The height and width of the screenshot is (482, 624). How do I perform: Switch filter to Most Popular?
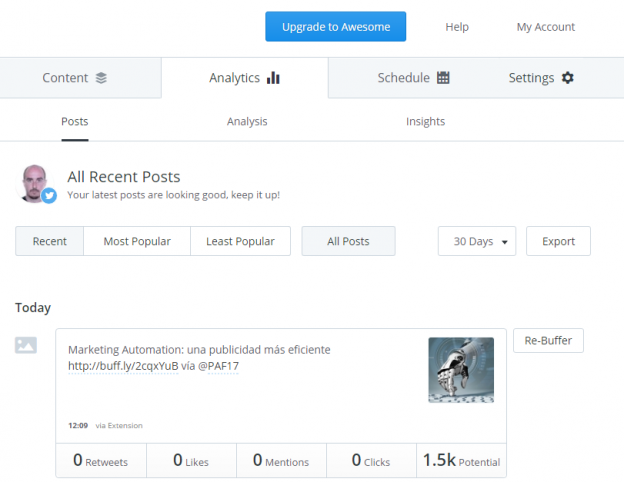pyautogui.click(x=137, y=241)
